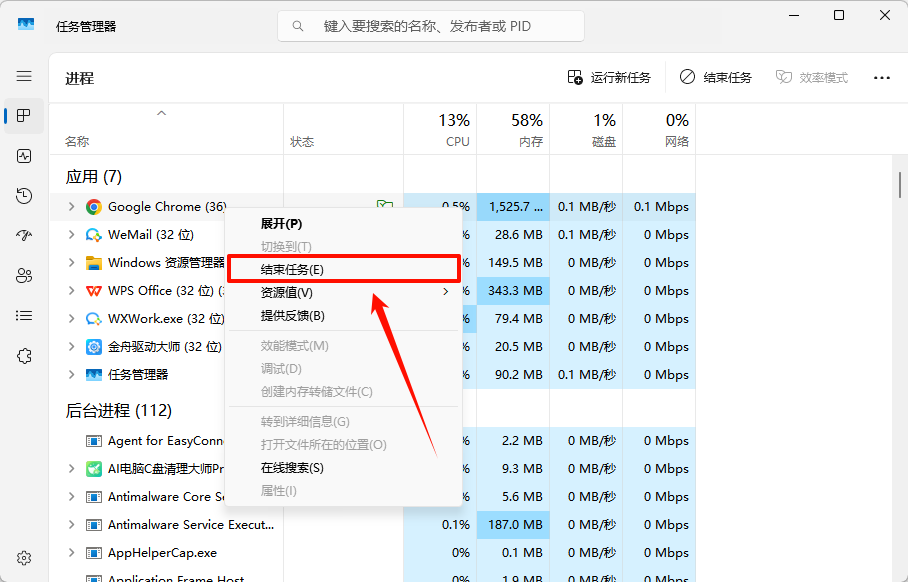This screenshot has height=582, width=908.
Task: Open the Details view in sidebar
Action: pos(23,316)
